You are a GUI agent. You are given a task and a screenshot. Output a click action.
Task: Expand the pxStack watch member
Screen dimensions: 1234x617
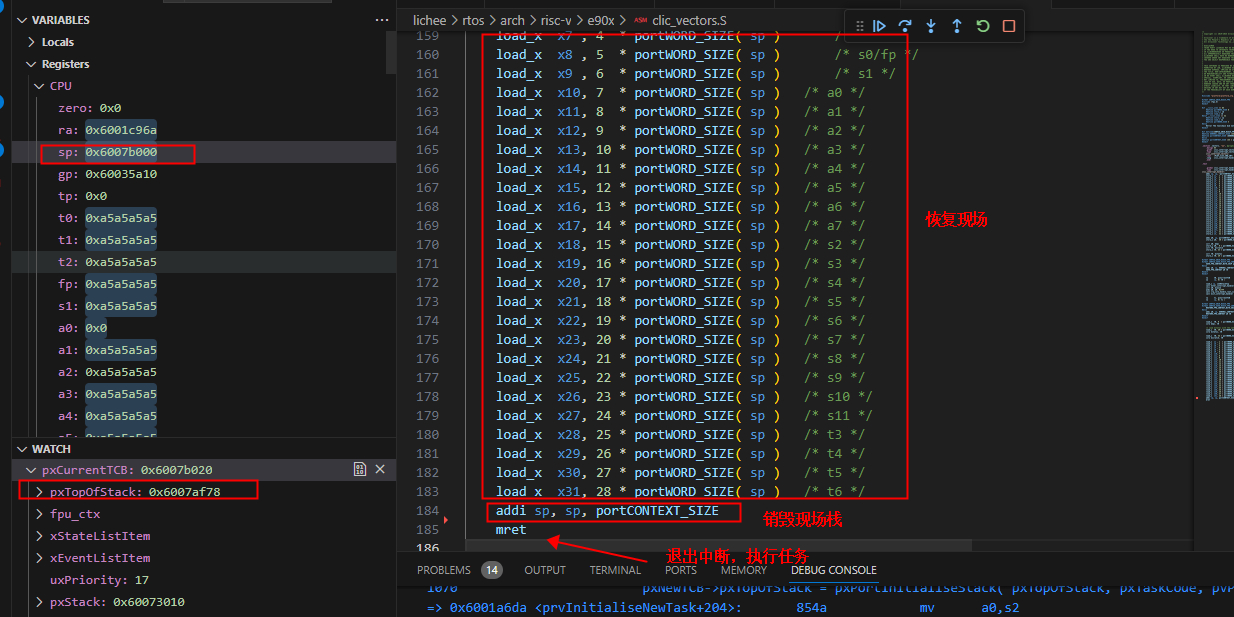point(39,602)
